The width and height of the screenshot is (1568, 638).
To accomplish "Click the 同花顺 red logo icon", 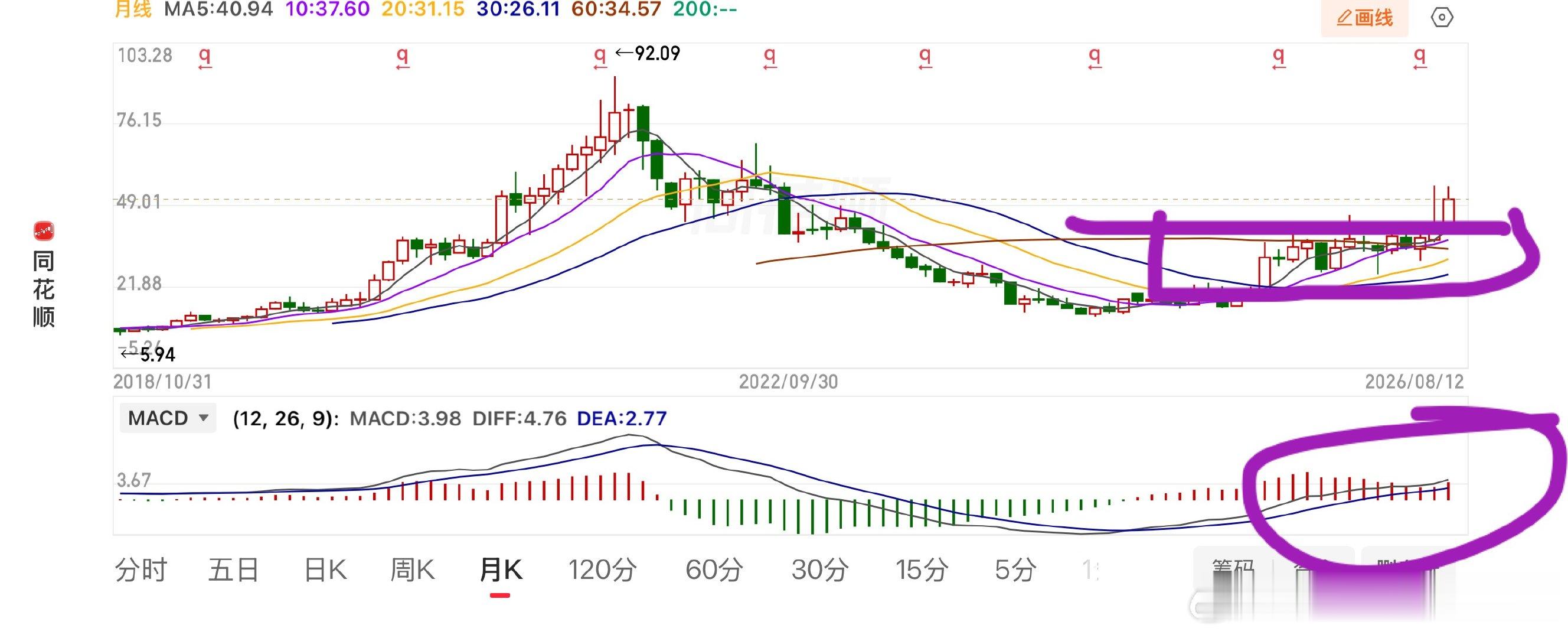I will click(44, 231).
